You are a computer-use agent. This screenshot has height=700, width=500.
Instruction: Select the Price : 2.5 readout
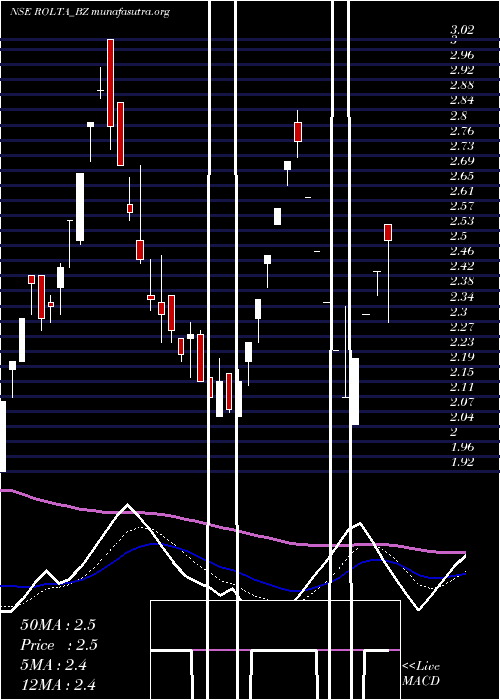[x=59, y=645]
